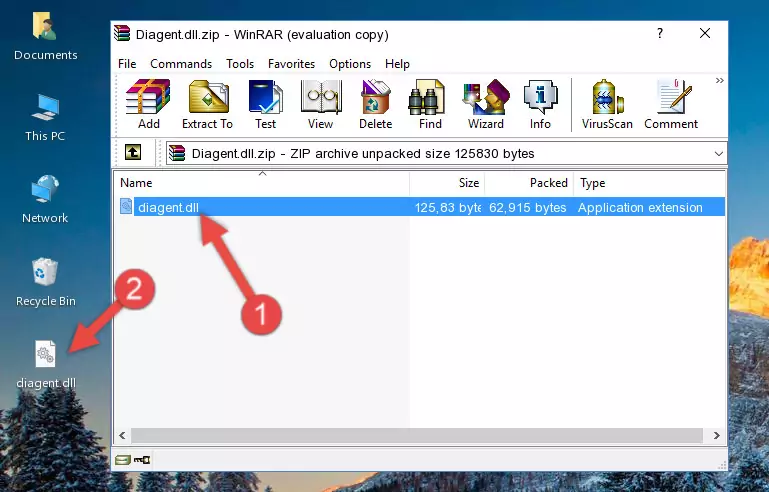This screenshot has height=492, width=769.
Task: Expand hidden toolbar buttons chevron
Action: click(x=719, y=80)
